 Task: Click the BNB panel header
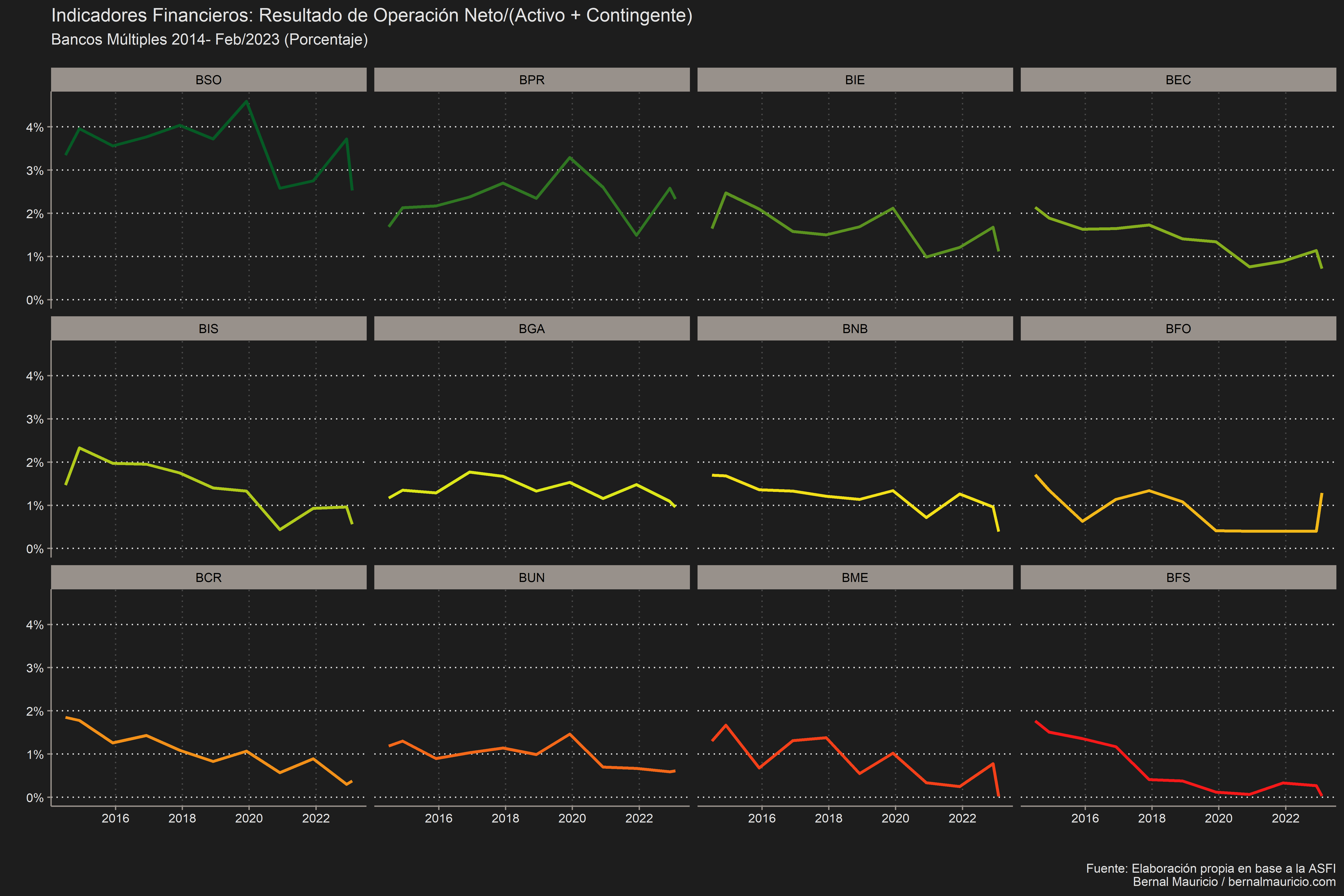coord(855,329)
